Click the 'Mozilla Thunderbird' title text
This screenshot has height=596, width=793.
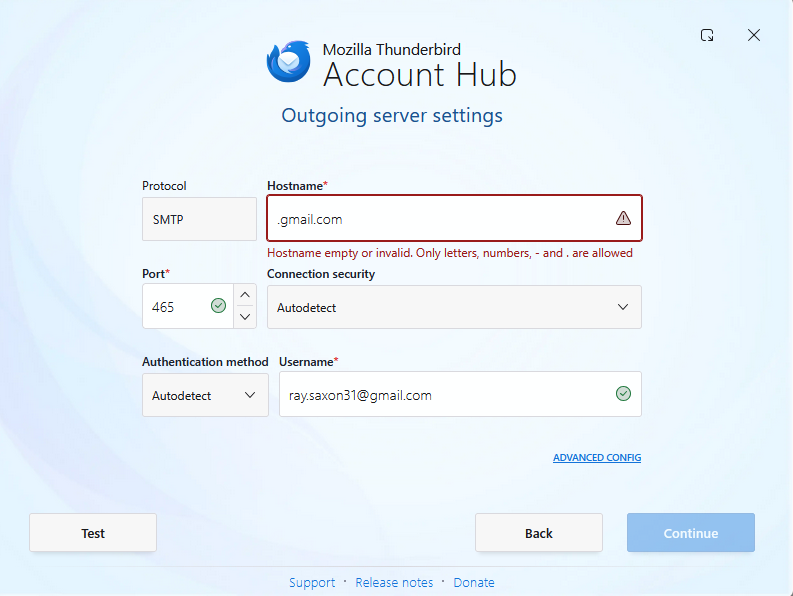click(391, 50)
